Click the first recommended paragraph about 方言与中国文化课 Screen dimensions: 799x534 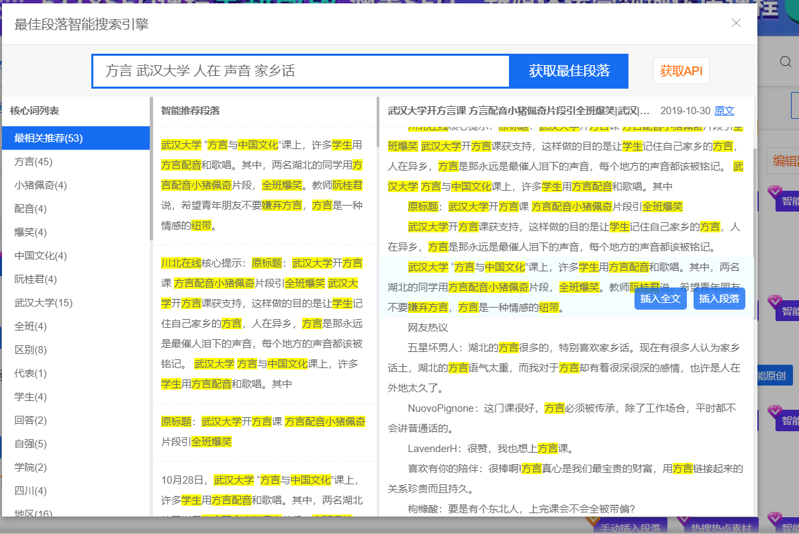(x=262, y=185)
